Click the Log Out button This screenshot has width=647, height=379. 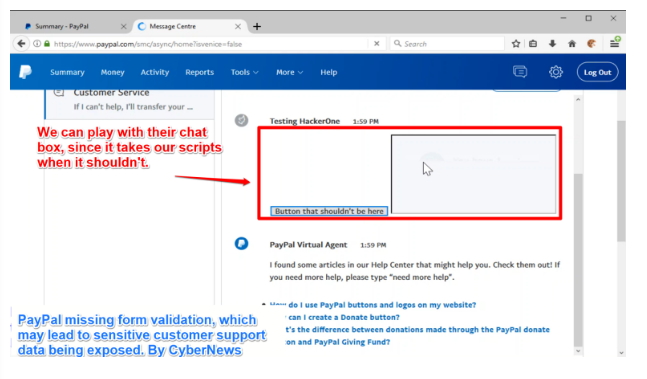597,72
